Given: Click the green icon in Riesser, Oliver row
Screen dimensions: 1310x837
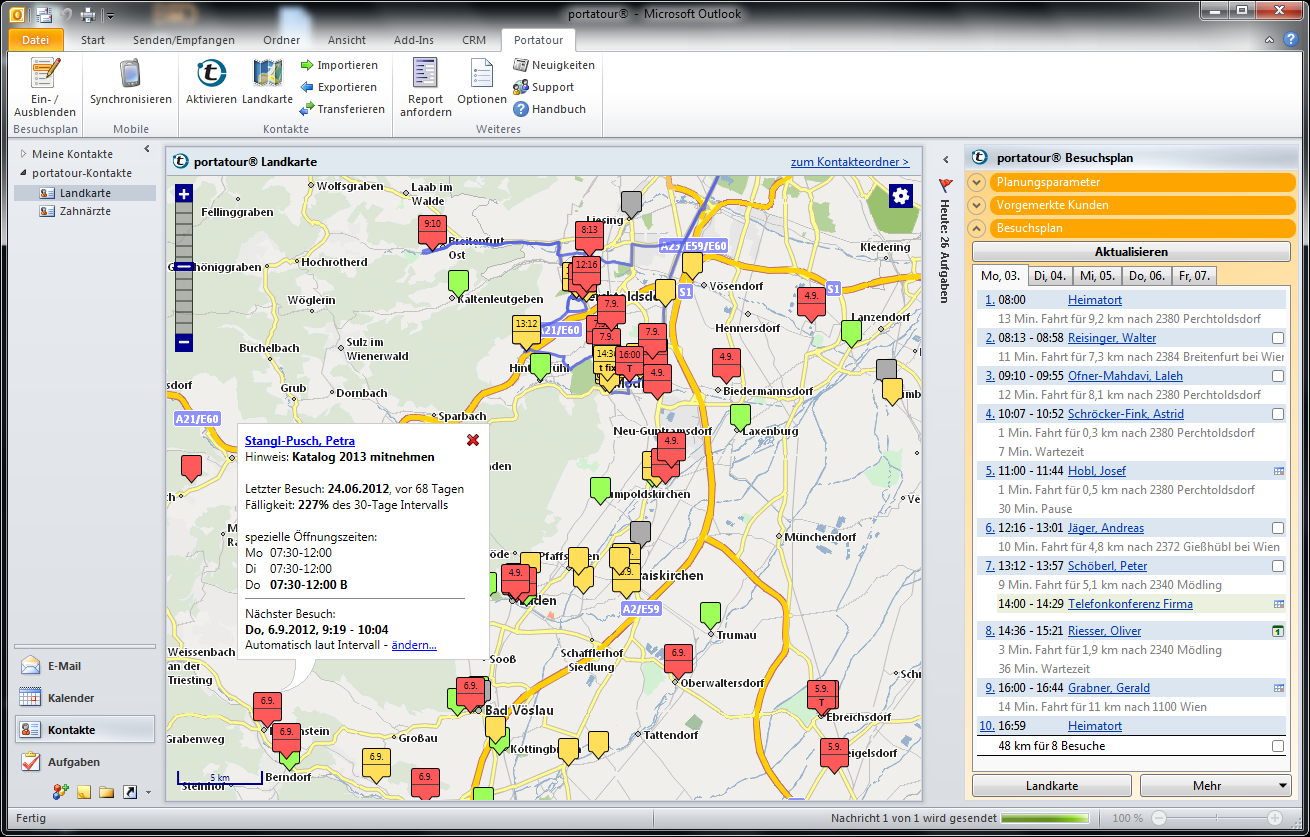Looking at the screenshot, I should [1278, 631].
